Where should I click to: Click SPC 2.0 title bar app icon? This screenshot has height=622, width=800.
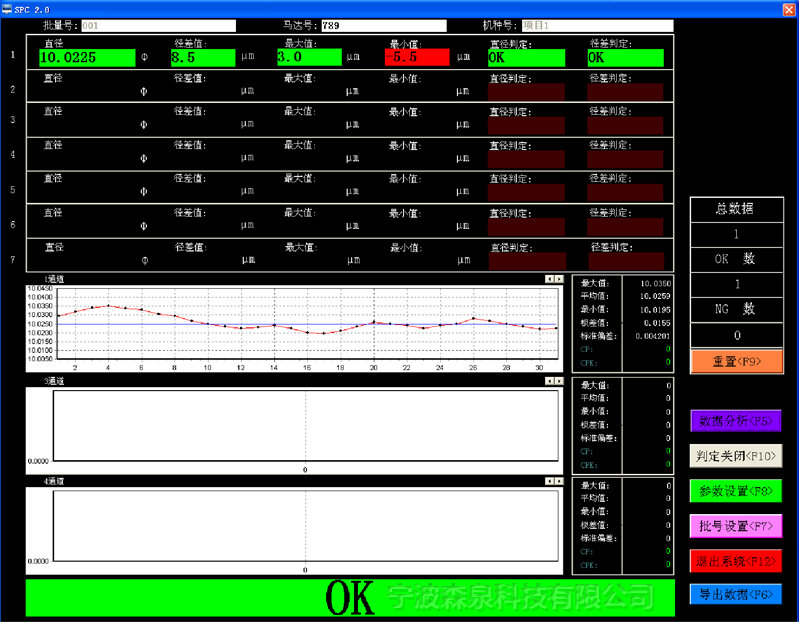tap(7, 7)
